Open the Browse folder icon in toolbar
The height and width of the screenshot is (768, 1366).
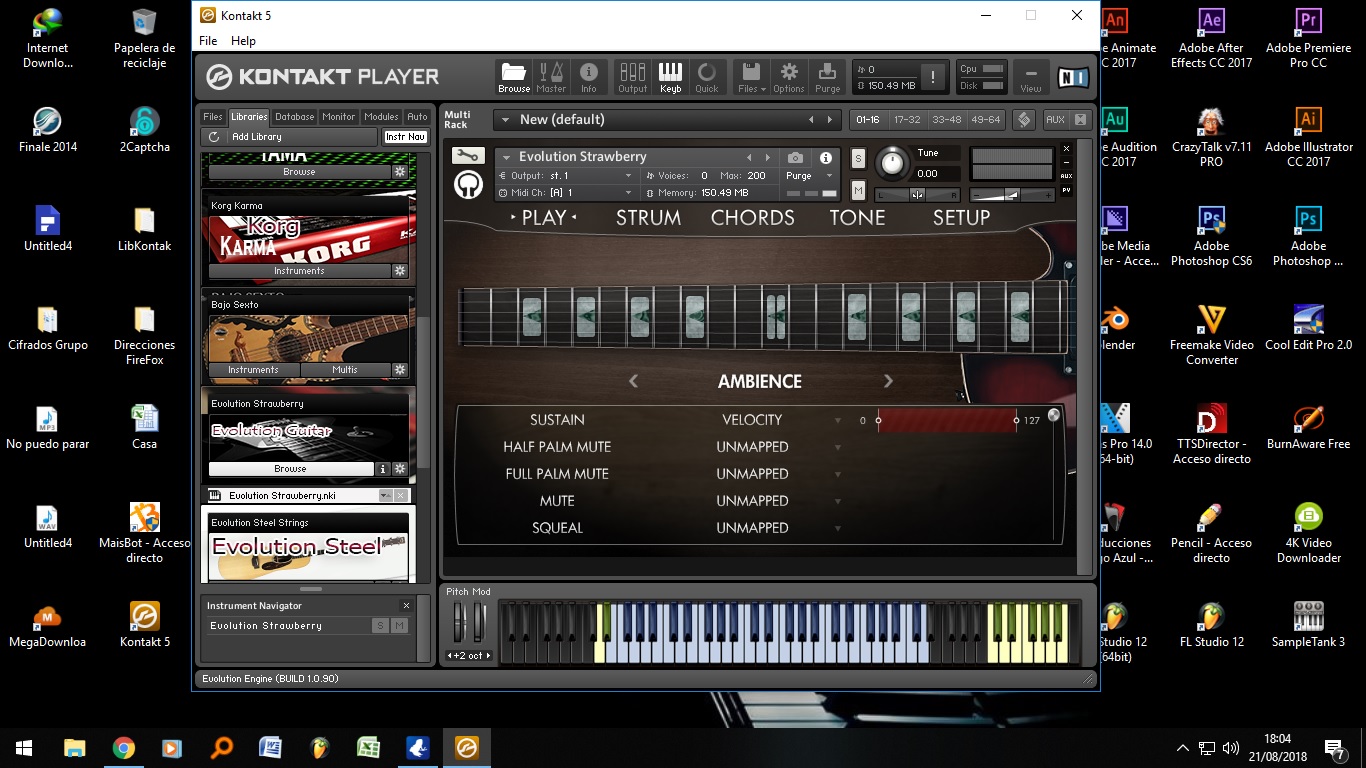[514, 76]
